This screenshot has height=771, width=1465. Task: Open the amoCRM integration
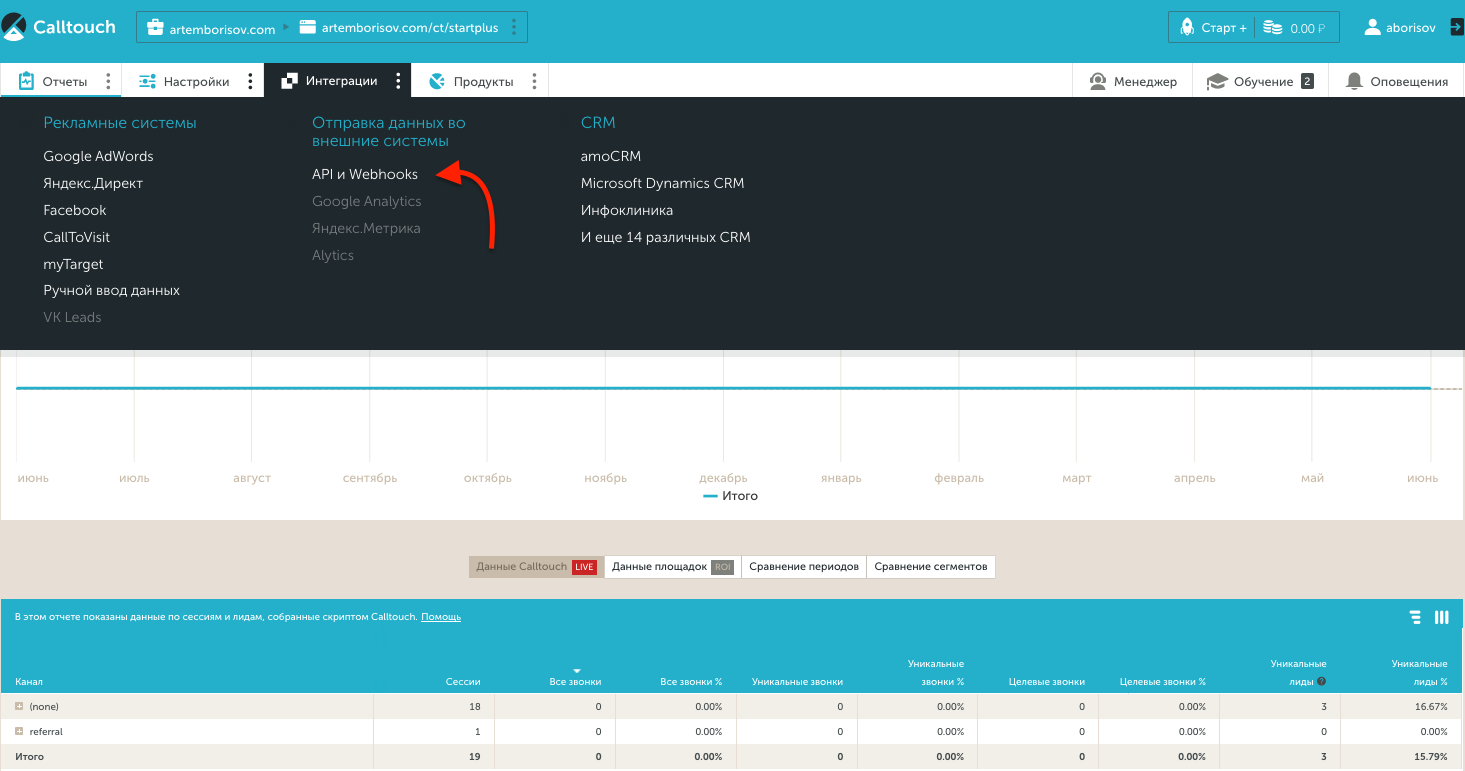click(x=611, y=156)
